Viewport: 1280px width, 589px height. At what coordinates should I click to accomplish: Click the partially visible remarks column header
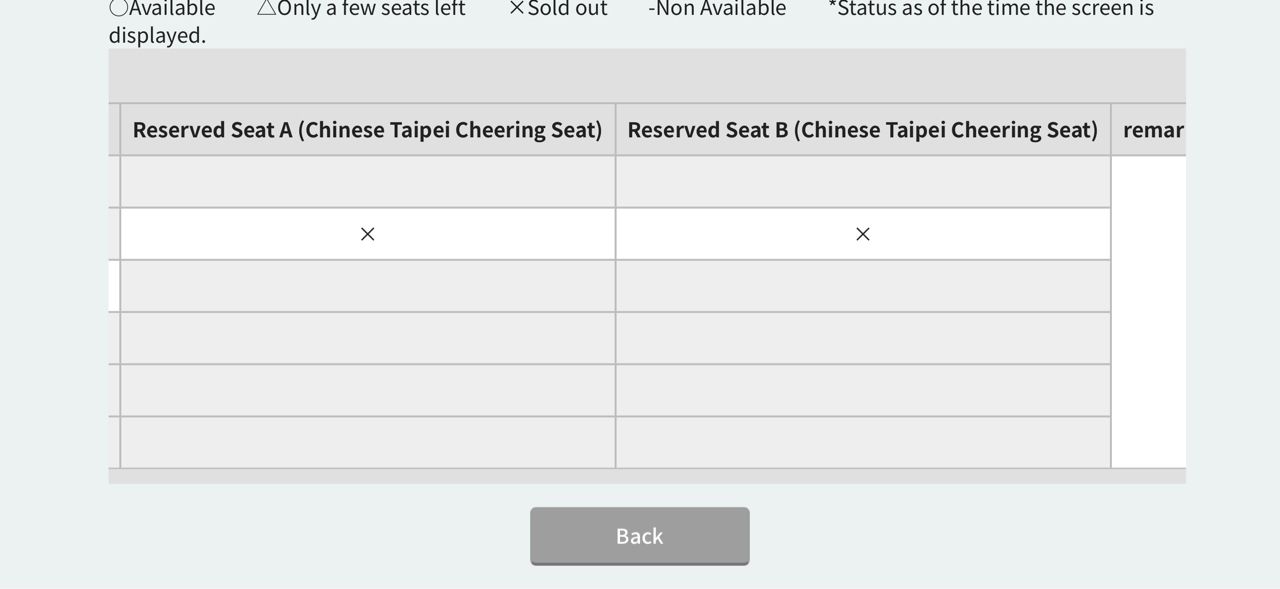pyautogui.click(x=1152, y=130)
